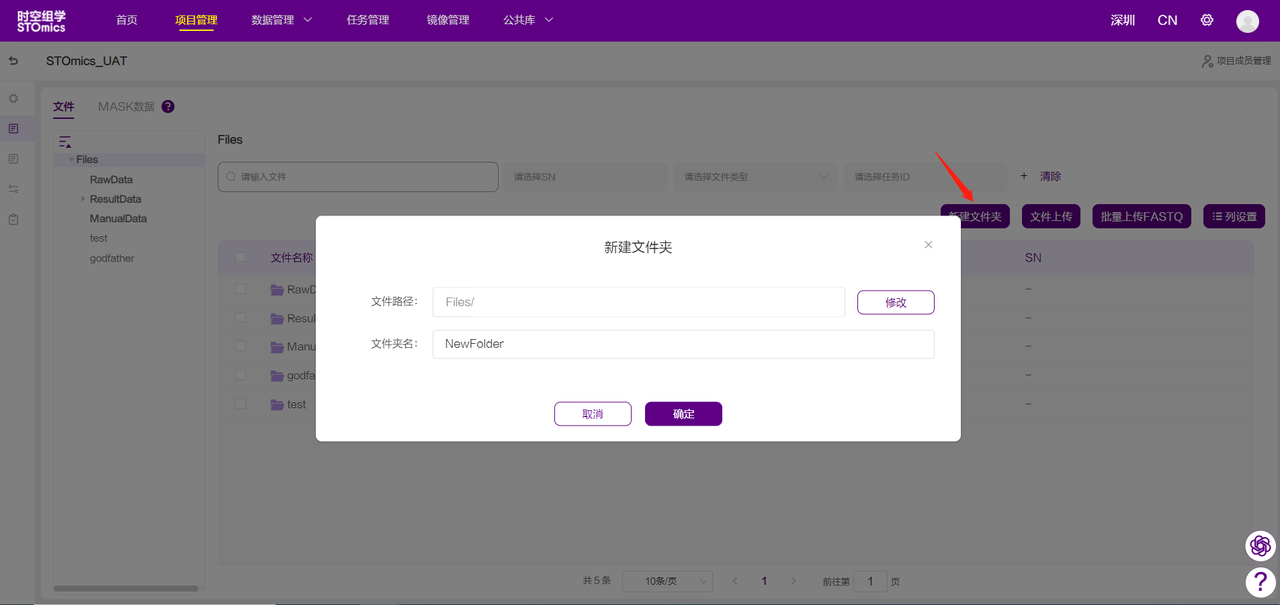Open the 10条/页 page size dropdown
The image size is (1280, 605).
point(667,581)
